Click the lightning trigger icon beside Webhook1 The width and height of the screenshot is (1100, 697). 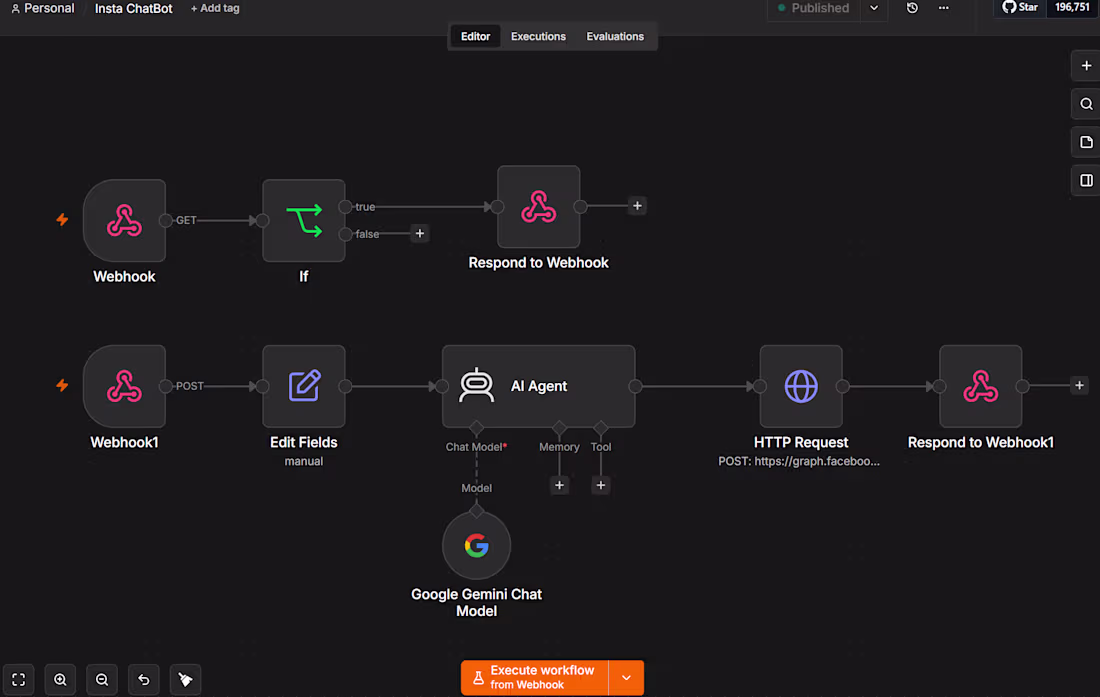click(x=62, y=385)
